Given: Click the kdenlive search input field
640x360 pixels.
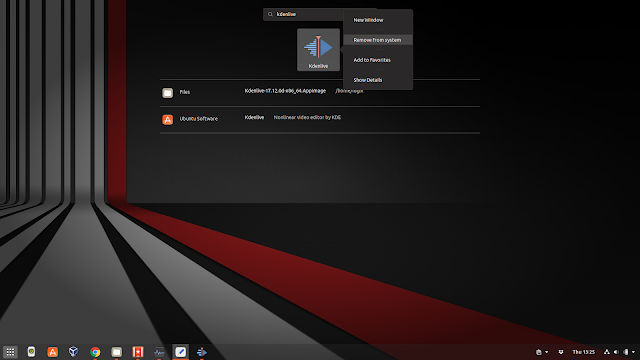Looking at the screenshot, I should [x=304, y=14].
